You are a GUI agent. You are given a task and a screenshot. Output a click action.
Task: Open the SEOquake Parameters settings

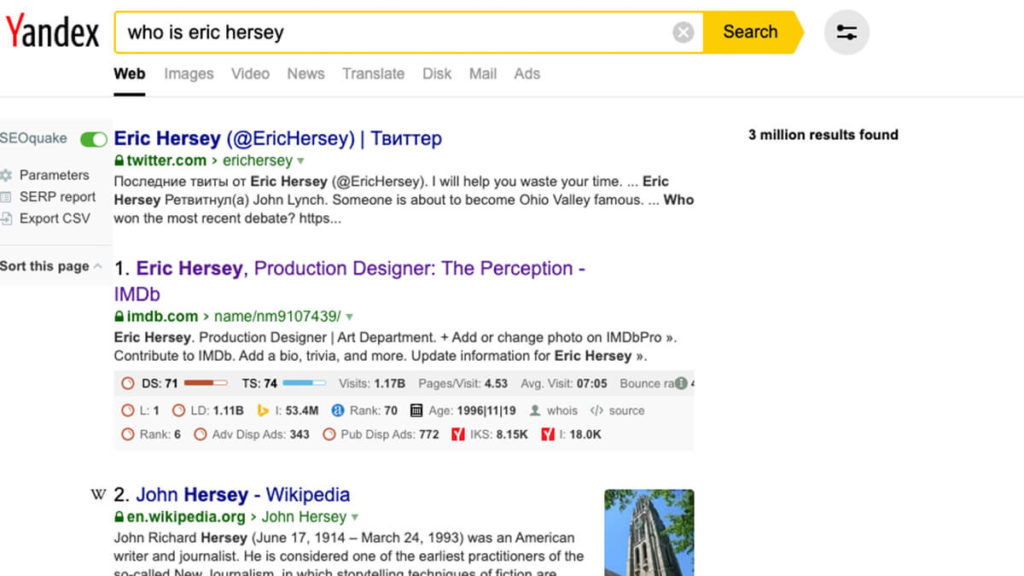click(53, 175)
